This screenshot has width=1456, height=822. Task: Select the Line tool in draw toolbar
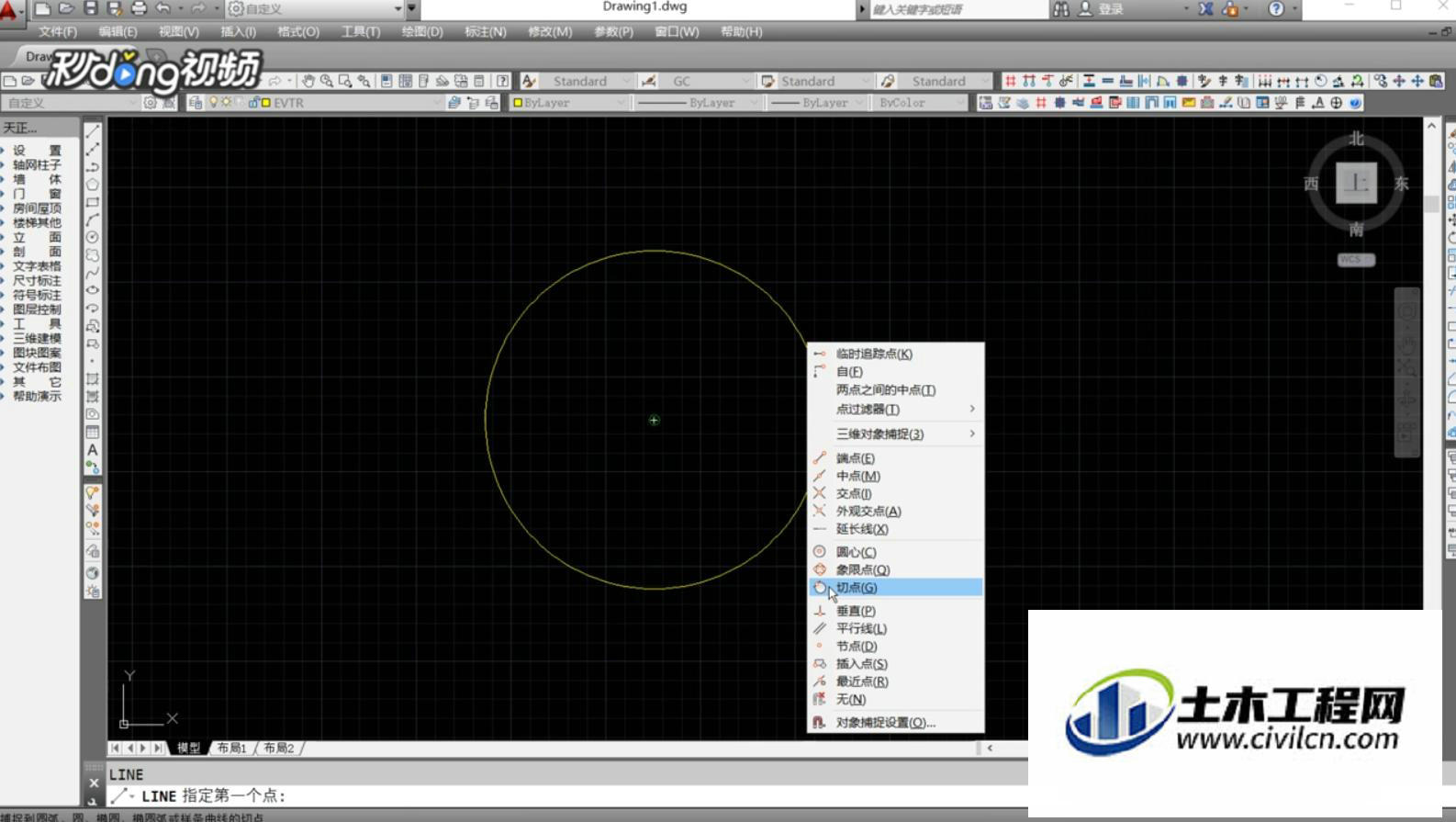(x=93, y=131)
